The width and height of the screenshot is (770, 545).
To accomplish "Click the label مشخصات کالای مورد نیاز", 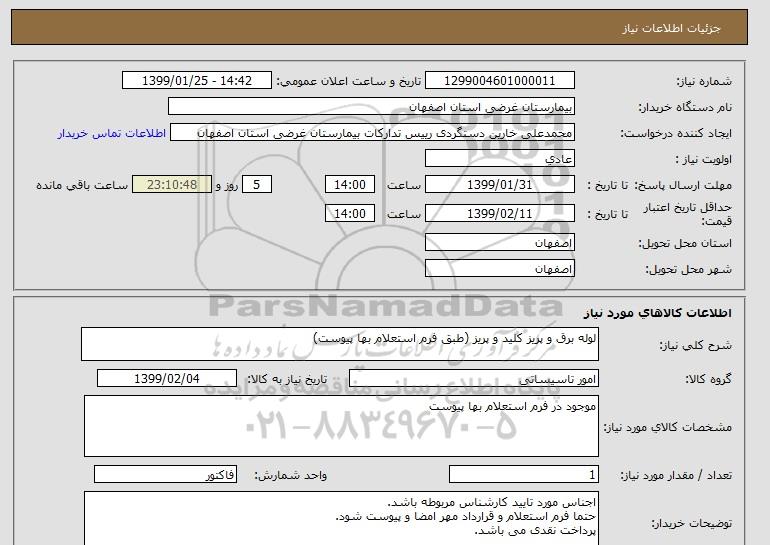I will [x=668, y=427].
